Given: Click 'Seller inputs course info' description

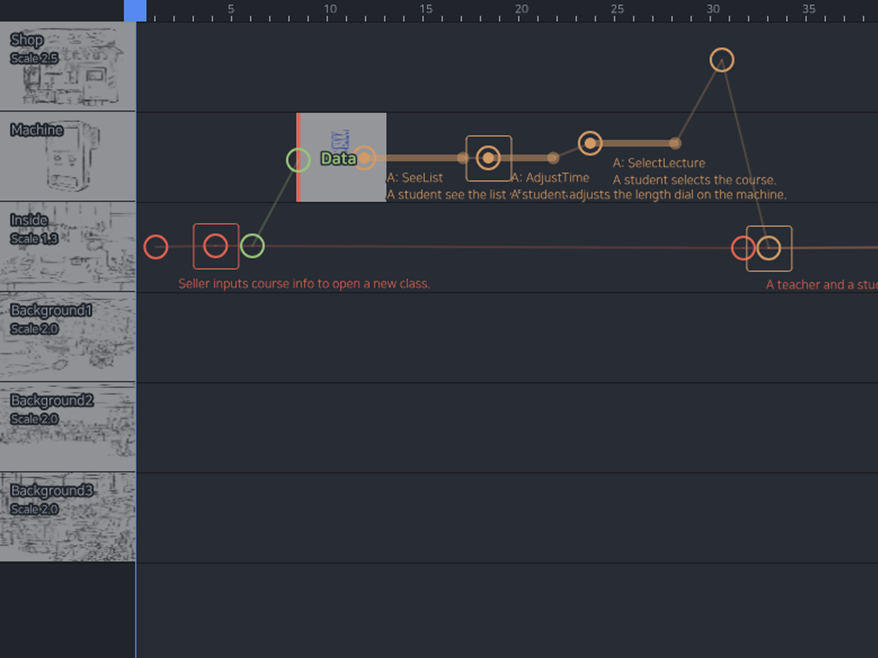Looking at the screenshot, I should pyautogui.click(x=304, y=284).
